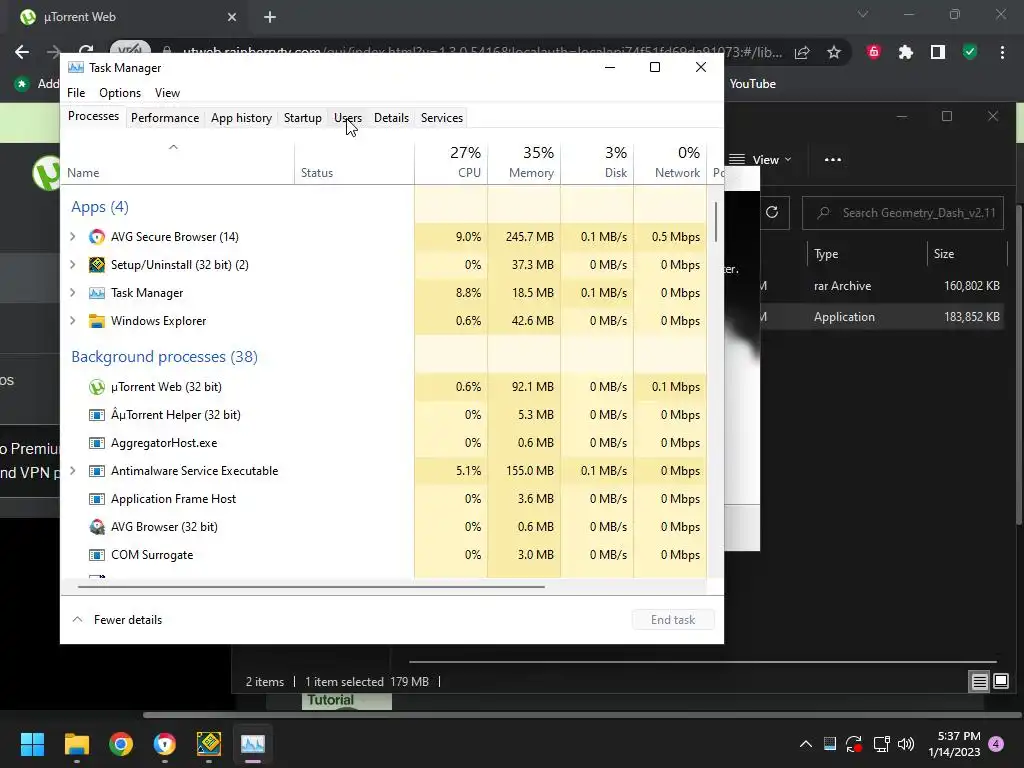Click the AVG Secure Browser process icon
1024x768 pixels.
tap(97, 237)
